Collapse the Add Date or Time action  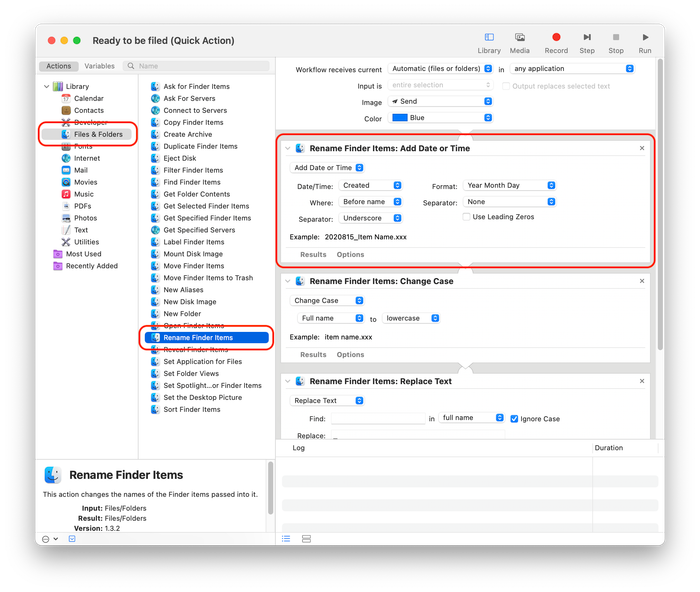(x=288, y=148)
